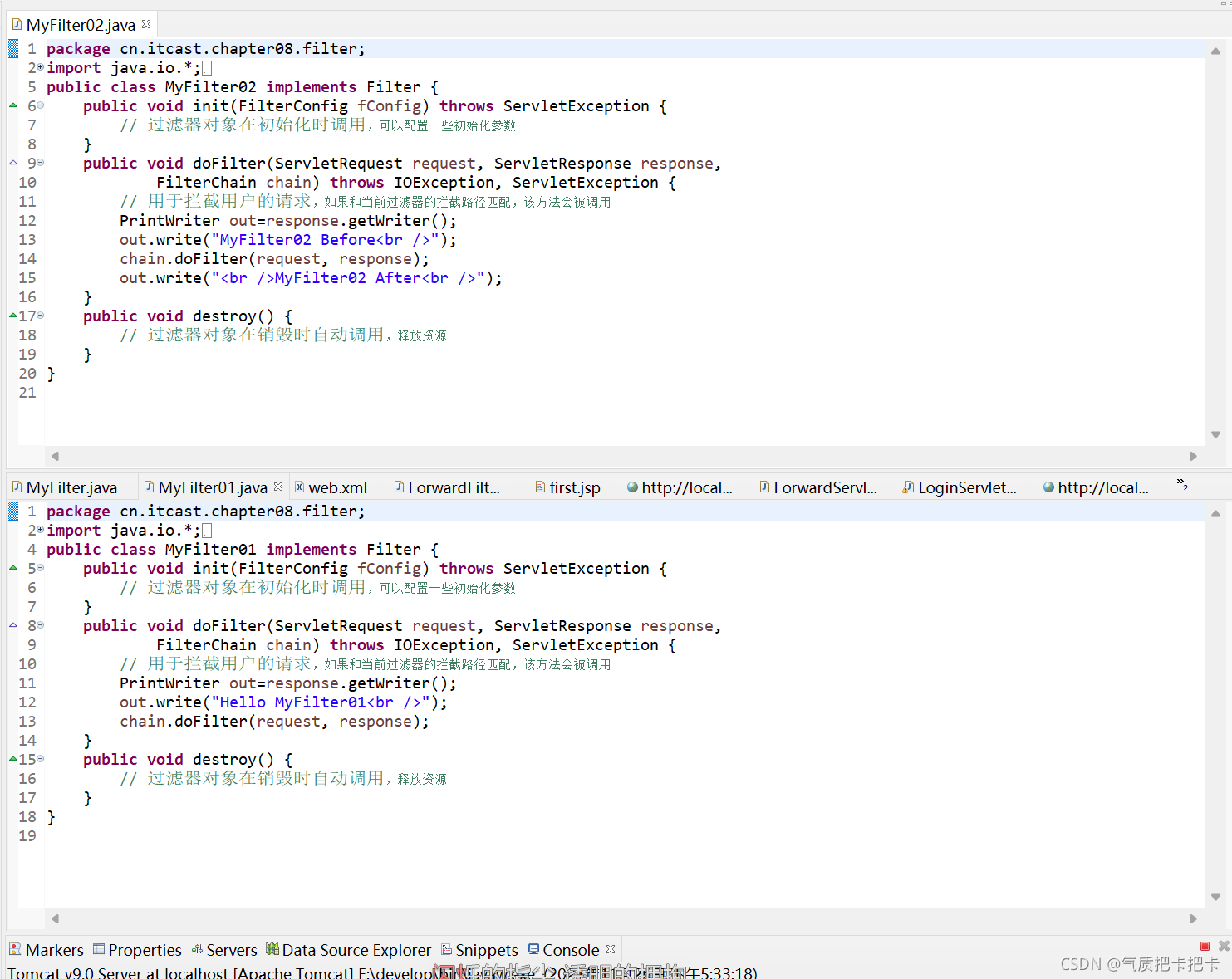The width and height of the screenshot is (1232, 979).
Task: Close the Console view
Action: (611, 949)
